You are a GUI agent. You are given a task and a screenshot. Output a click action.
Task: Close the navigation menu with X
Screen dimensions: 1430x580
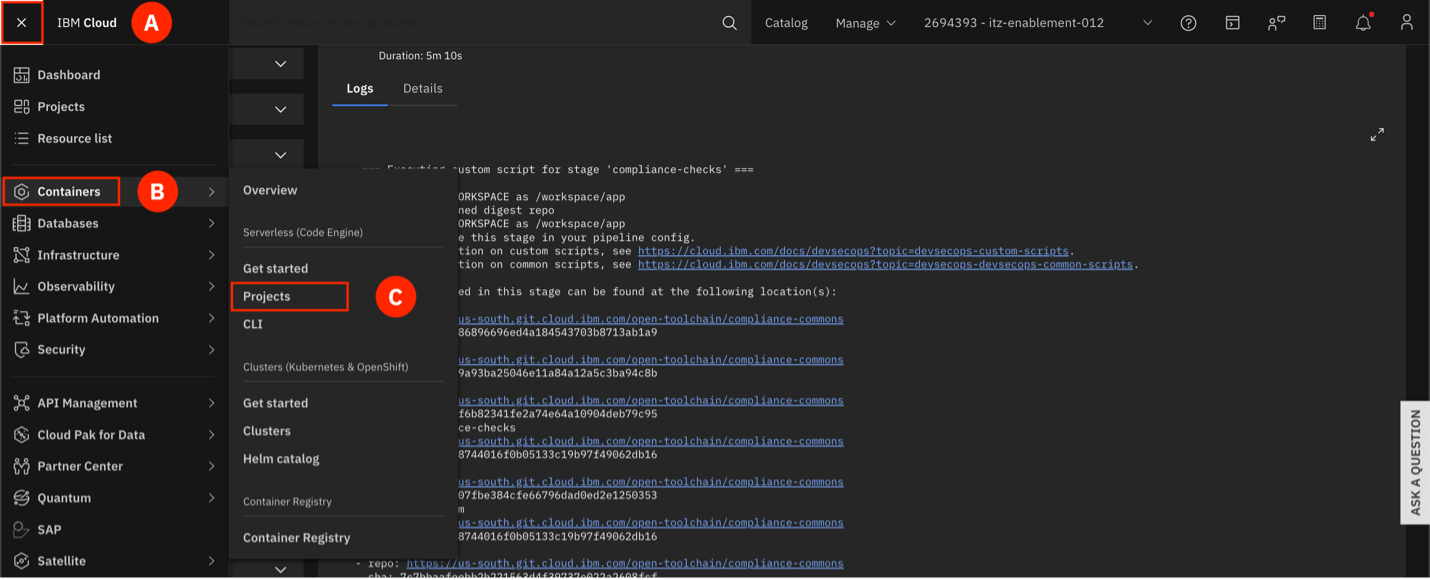(22, 23)
